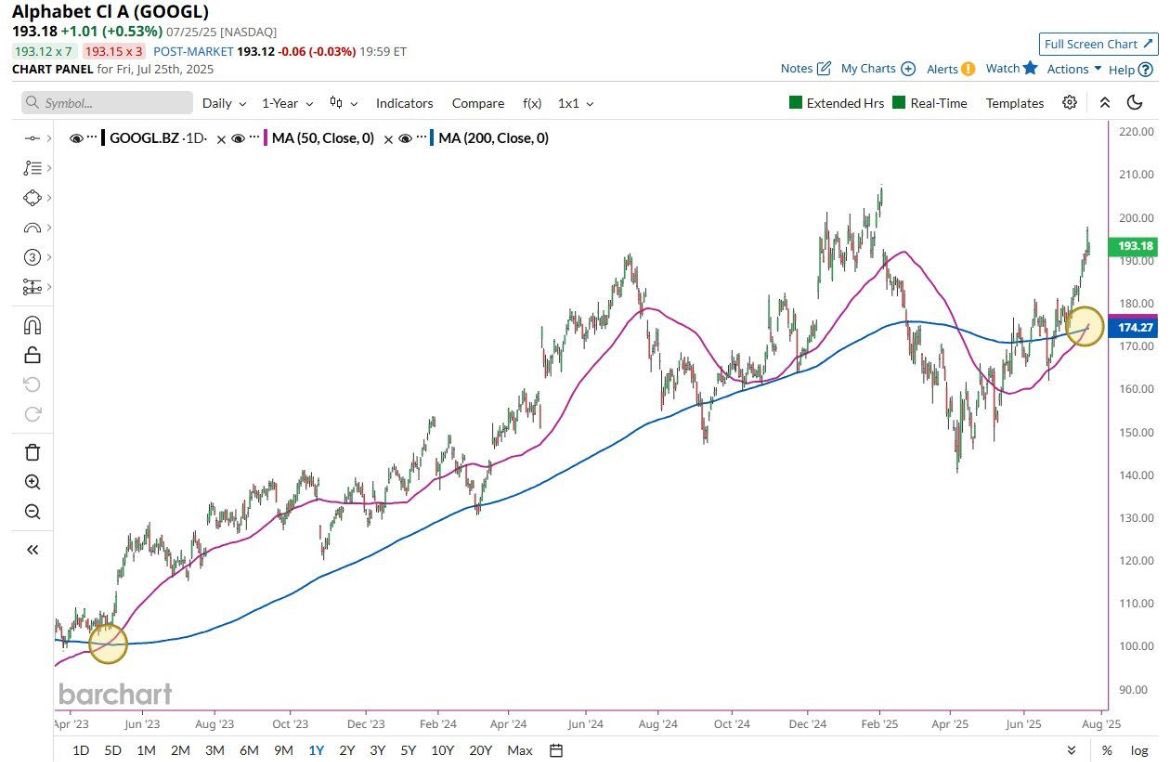Open the 1-Year period dropdown
Screen dimensions: 1170x762
(287, 103)
